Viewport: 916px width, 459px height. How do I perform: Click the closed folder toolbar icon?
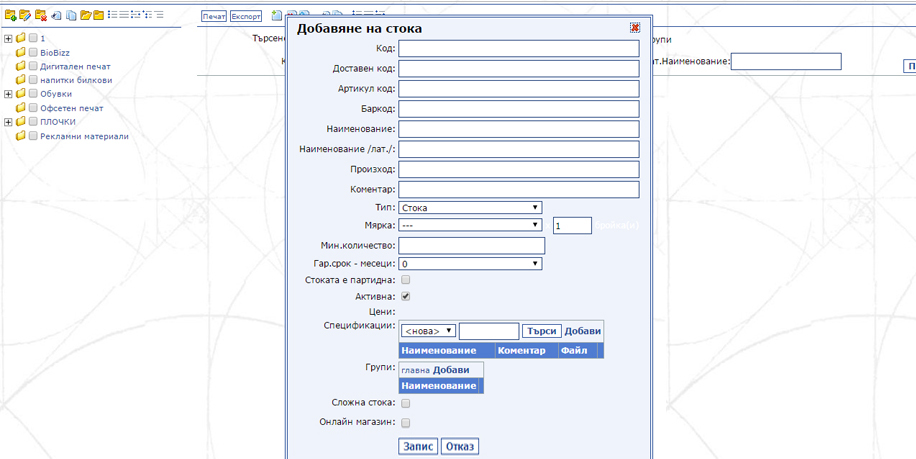[x=98, y=15]
